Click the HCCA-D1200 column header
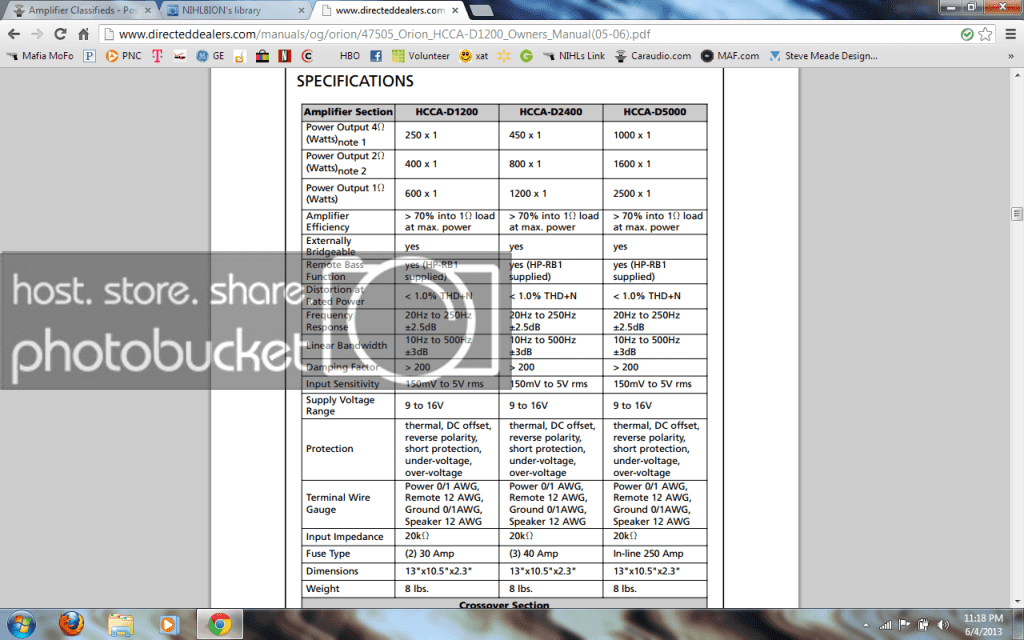1024x640 pixels. point(447,112)
